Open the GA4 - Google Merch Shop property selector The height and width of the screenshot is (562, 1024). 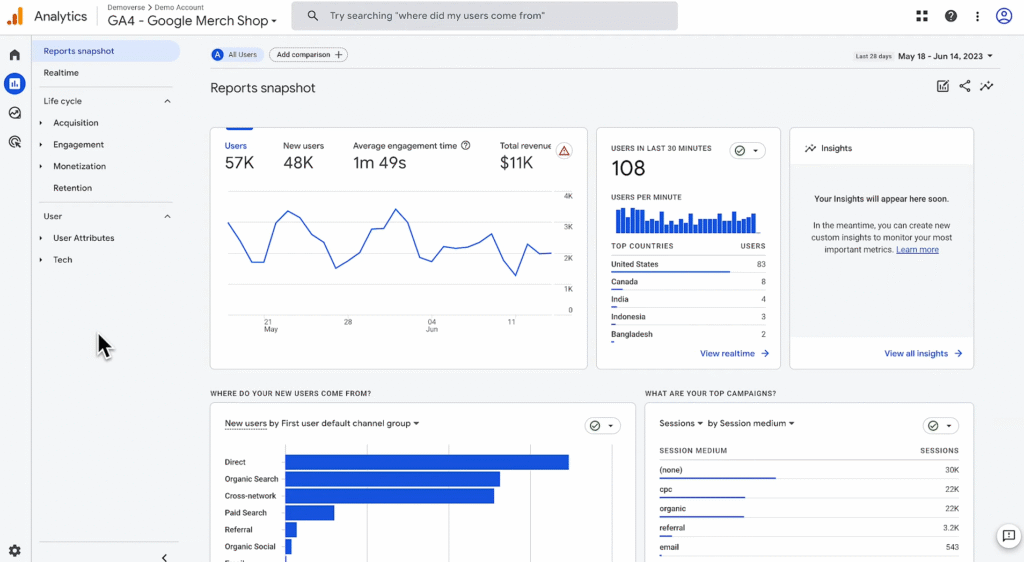click(x=192, y=21)
